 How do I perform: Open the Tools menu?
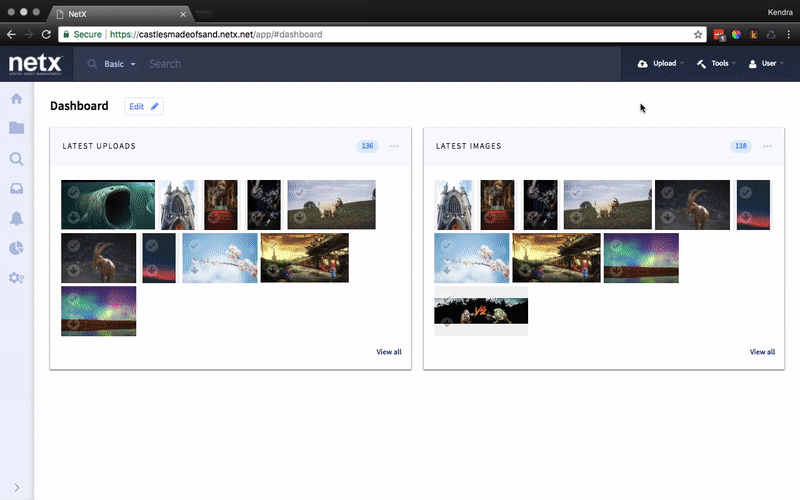[716, 64]
